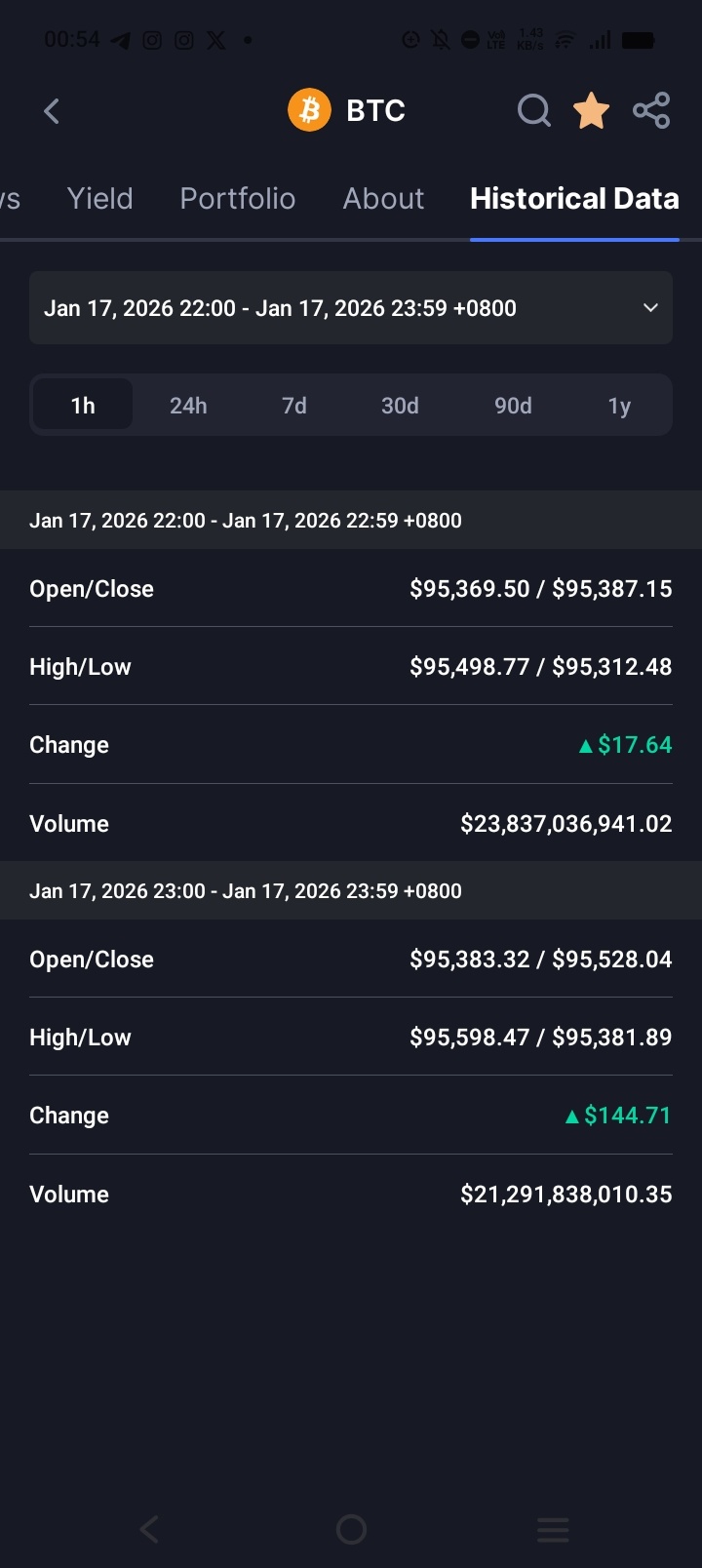Expand the date range dropdown
Viewport: 702px width, 1568px height.
pyautogui.click(x=351, y=308)
